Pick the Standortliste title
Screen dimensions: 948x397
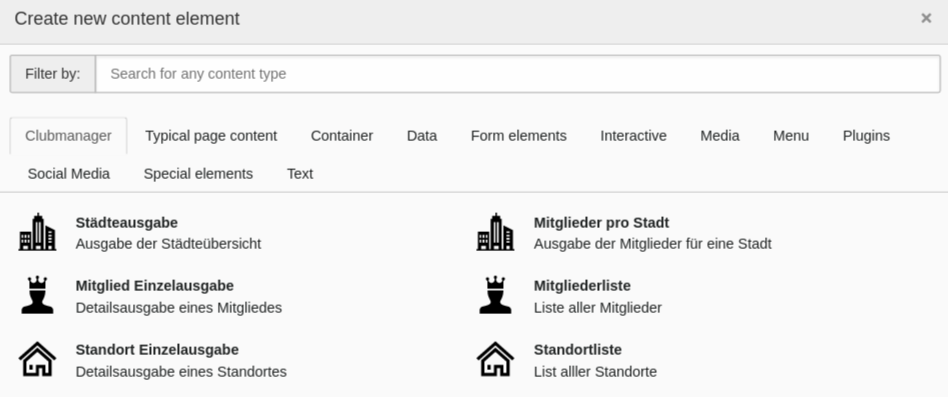point(578,350)
